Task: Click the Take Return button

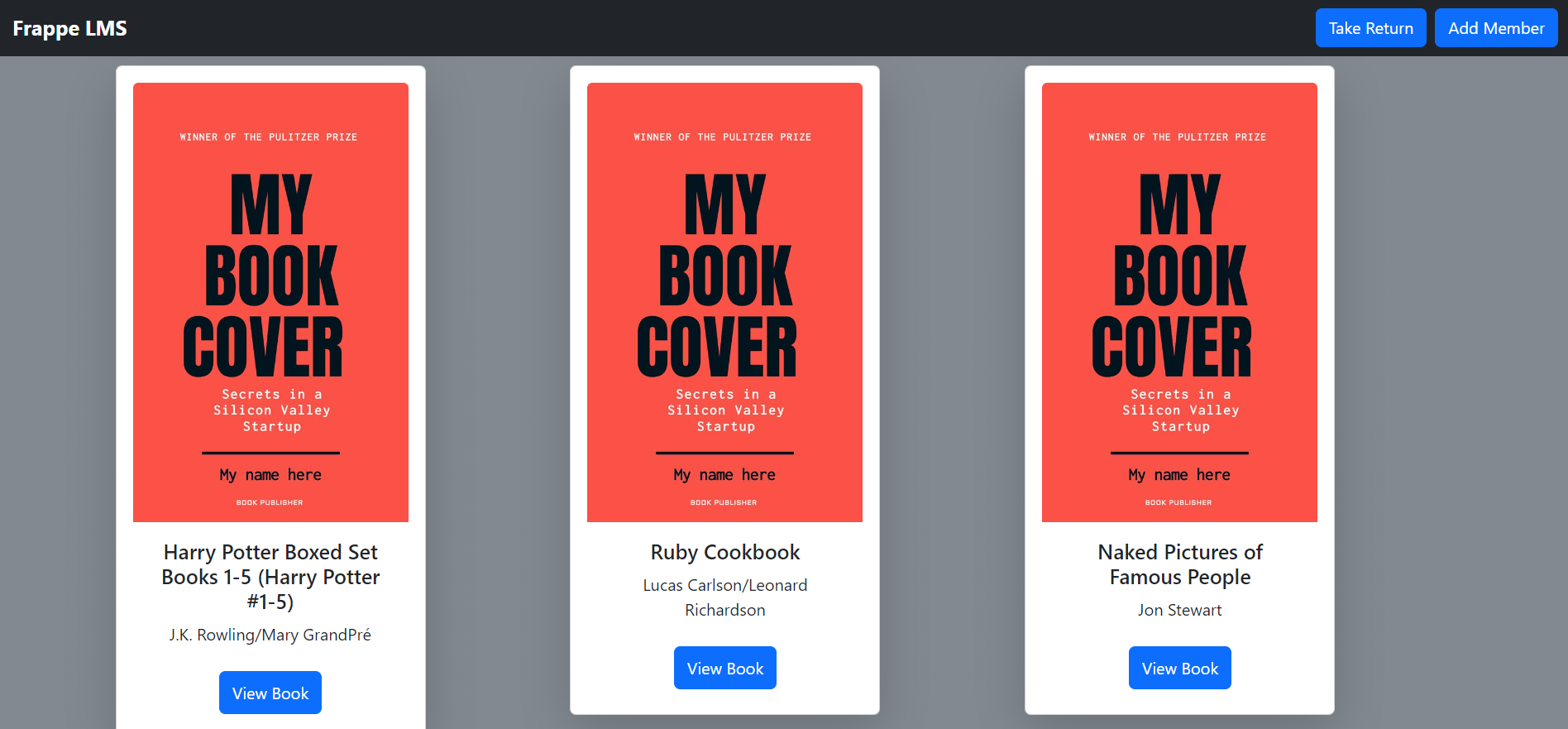Action: [x=1370, y=28]
